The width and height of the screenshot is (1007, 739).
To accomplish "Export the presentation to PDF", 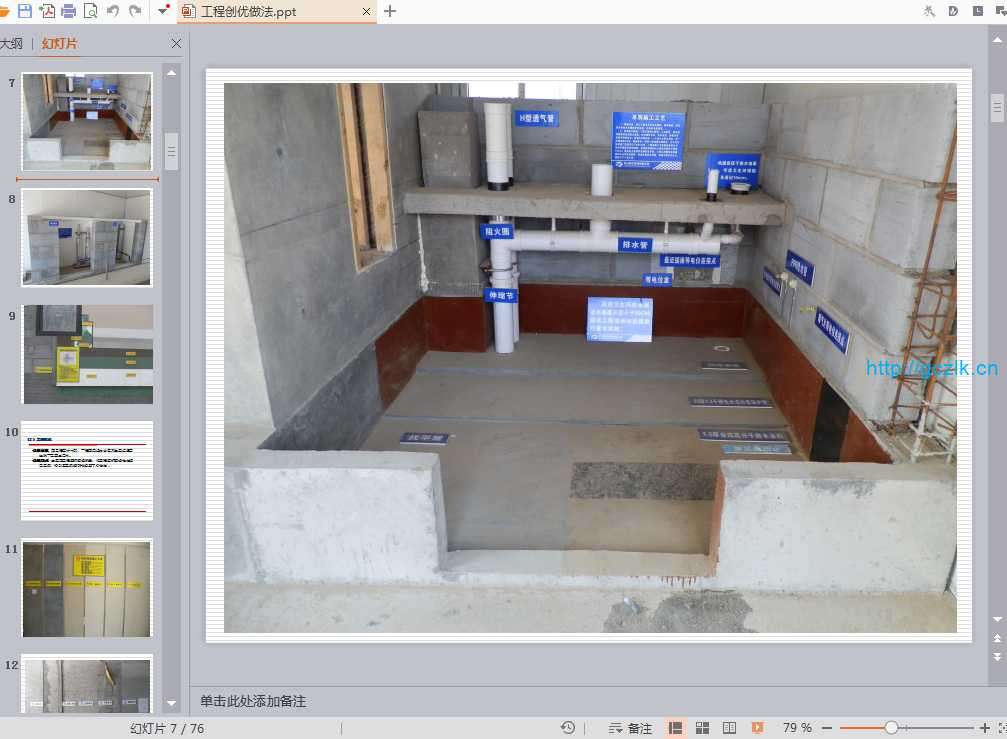I will click(x=47, y=11).
